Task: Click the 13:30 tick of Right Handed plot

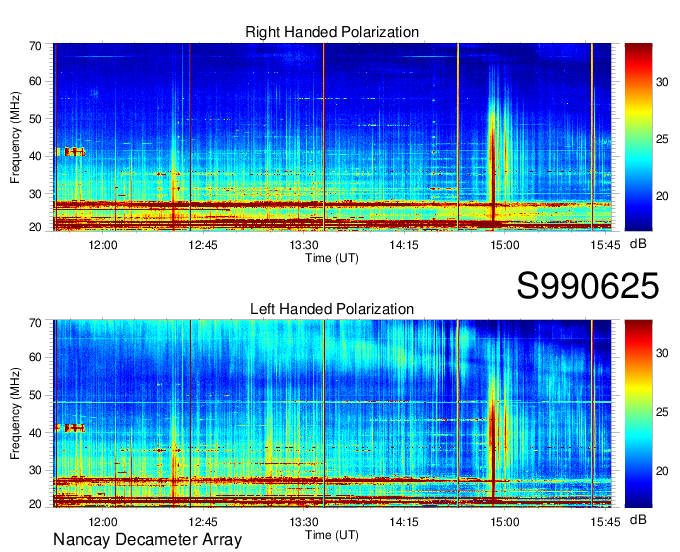Action: point(304,245)
